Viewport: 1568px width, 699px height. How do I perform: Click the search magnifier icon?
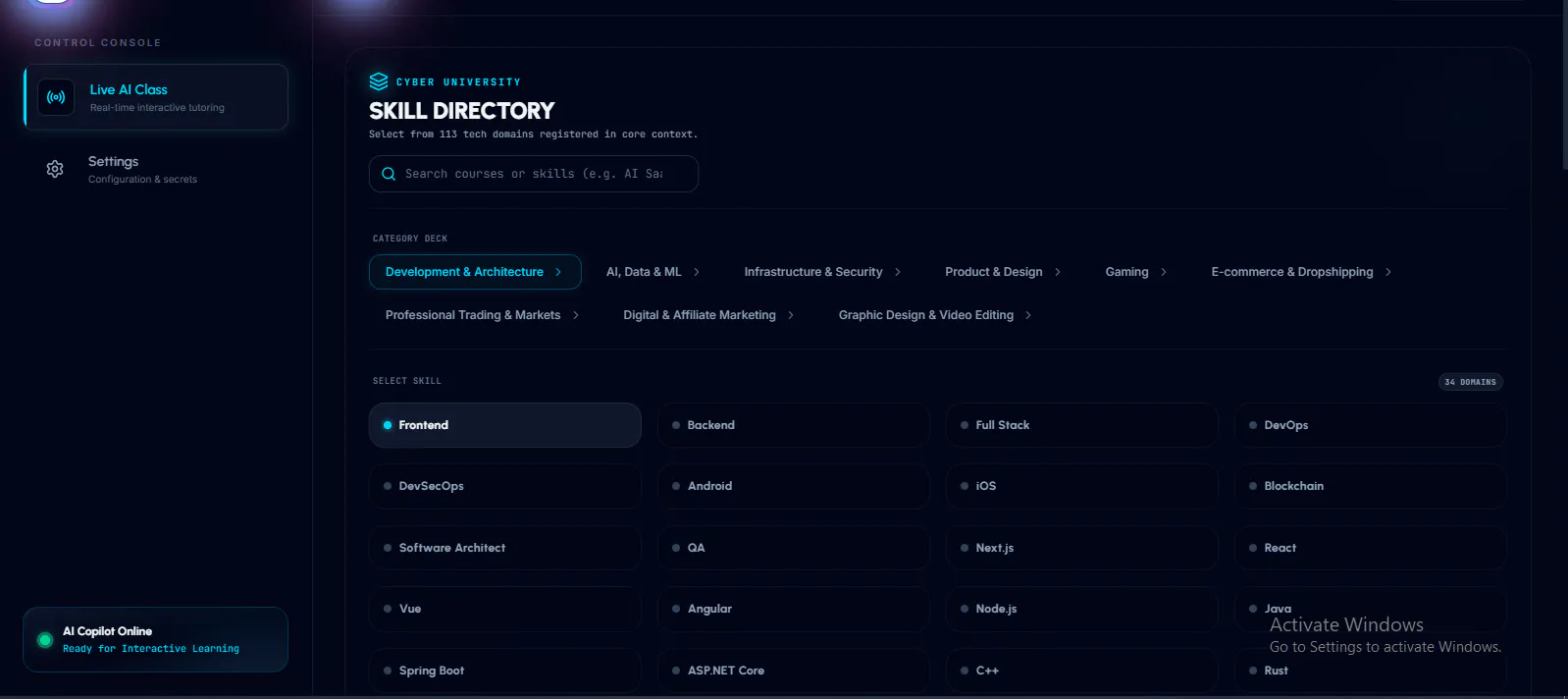tap(389, 174)
